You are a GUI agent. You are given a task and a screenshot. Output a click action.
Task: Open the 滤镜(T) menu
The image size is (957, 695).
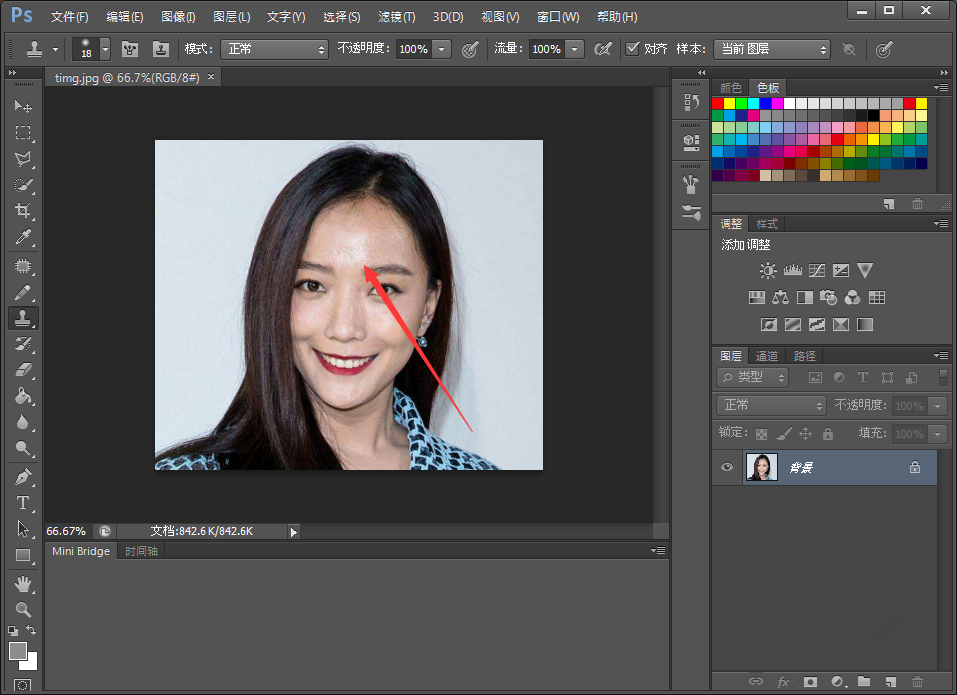[396, 17]
